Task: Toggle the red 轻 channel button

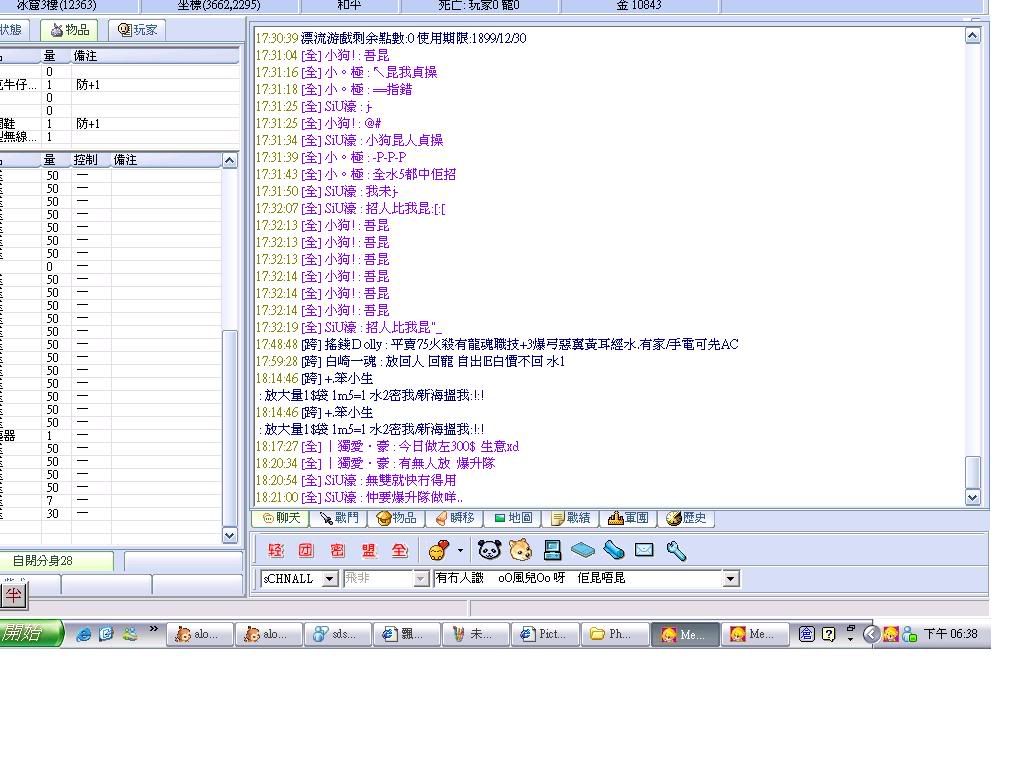Action: coord(276,550)
